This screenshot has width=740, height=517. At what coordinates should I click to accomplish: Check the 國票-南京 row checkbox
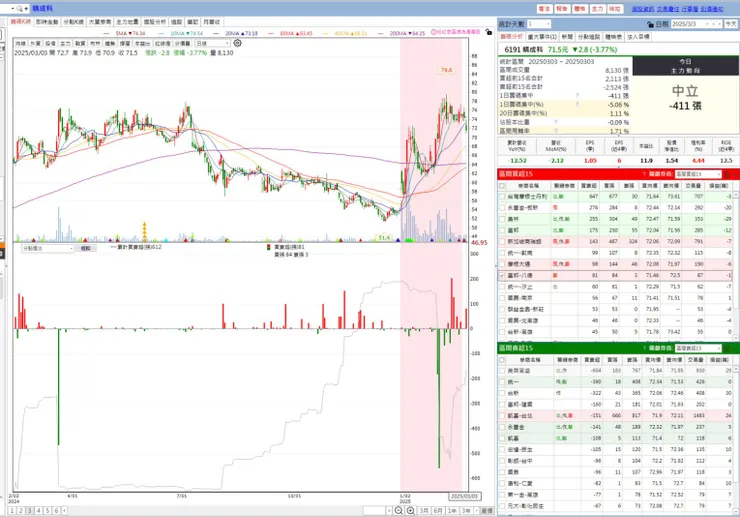tap(502, 298)
